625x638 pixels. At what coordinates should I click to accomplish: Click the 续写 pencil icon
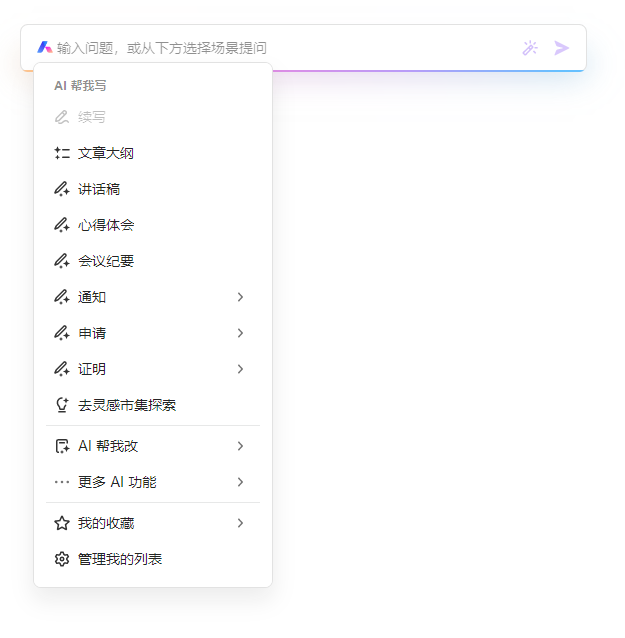[x=62, y=117]
